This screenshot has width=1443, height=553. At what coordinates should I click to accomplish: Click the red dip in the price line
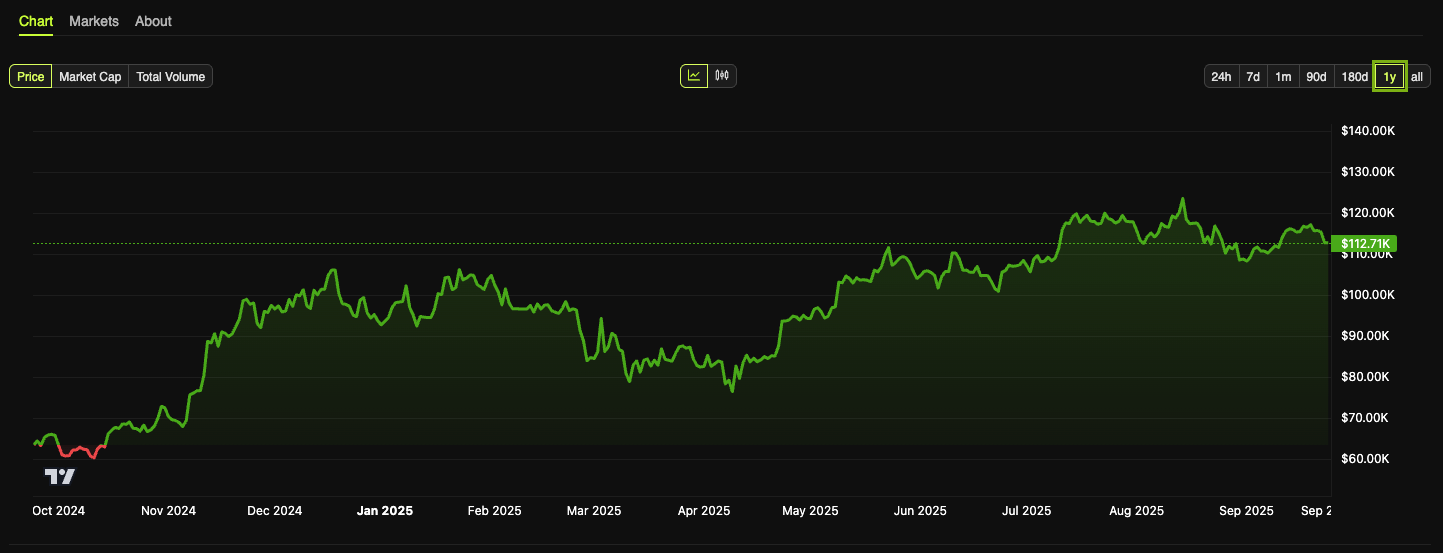pos(80,451)
